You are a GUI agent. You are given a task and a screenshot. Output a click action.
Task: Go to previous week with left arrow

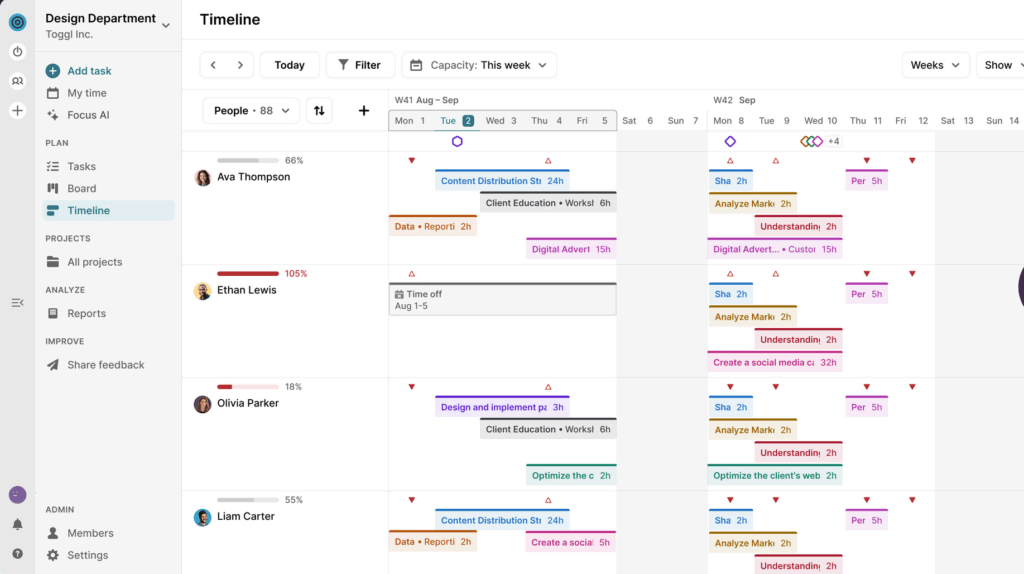coord(213,65)
